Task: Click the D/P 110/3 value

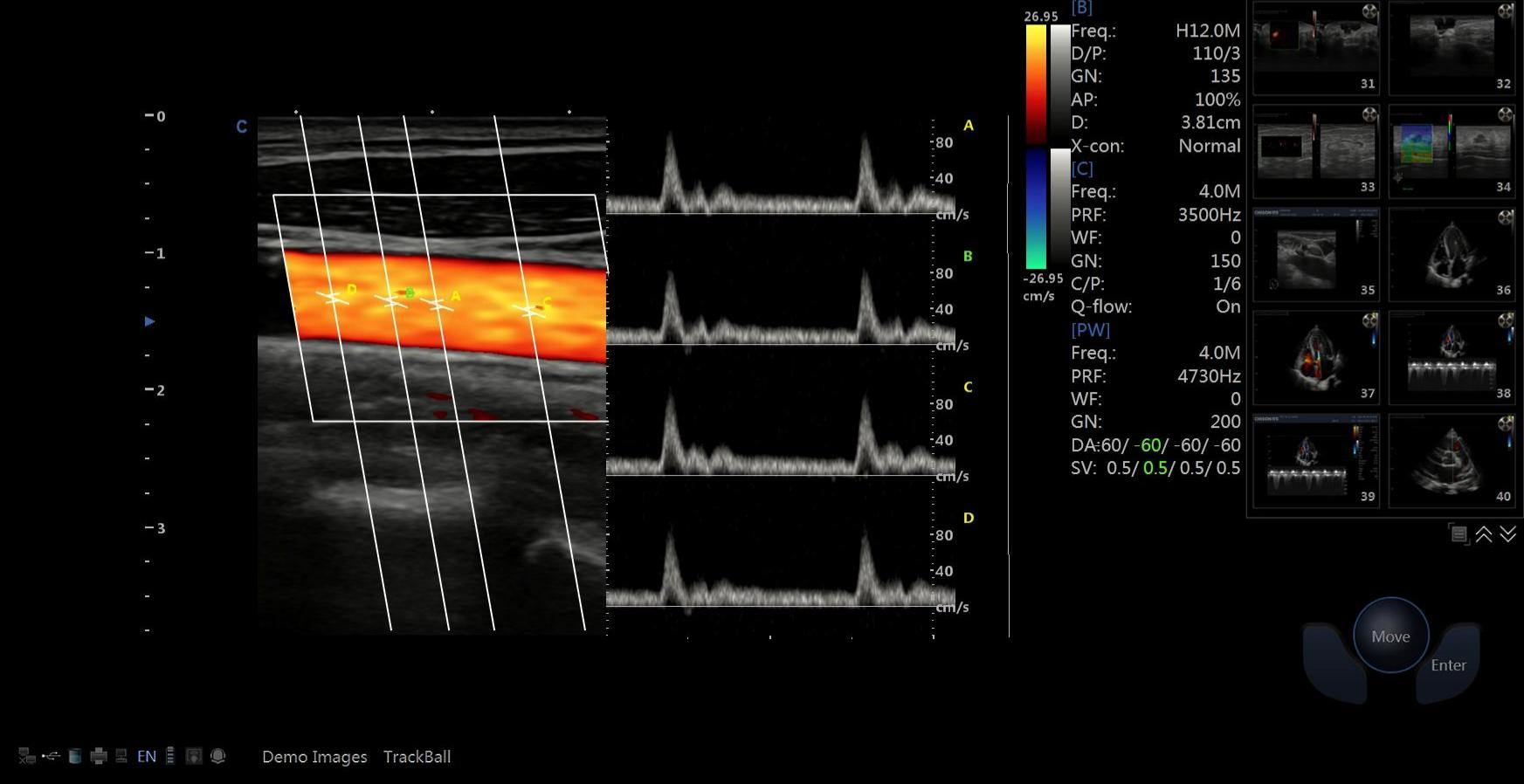Action: [x=1216, y=53]
